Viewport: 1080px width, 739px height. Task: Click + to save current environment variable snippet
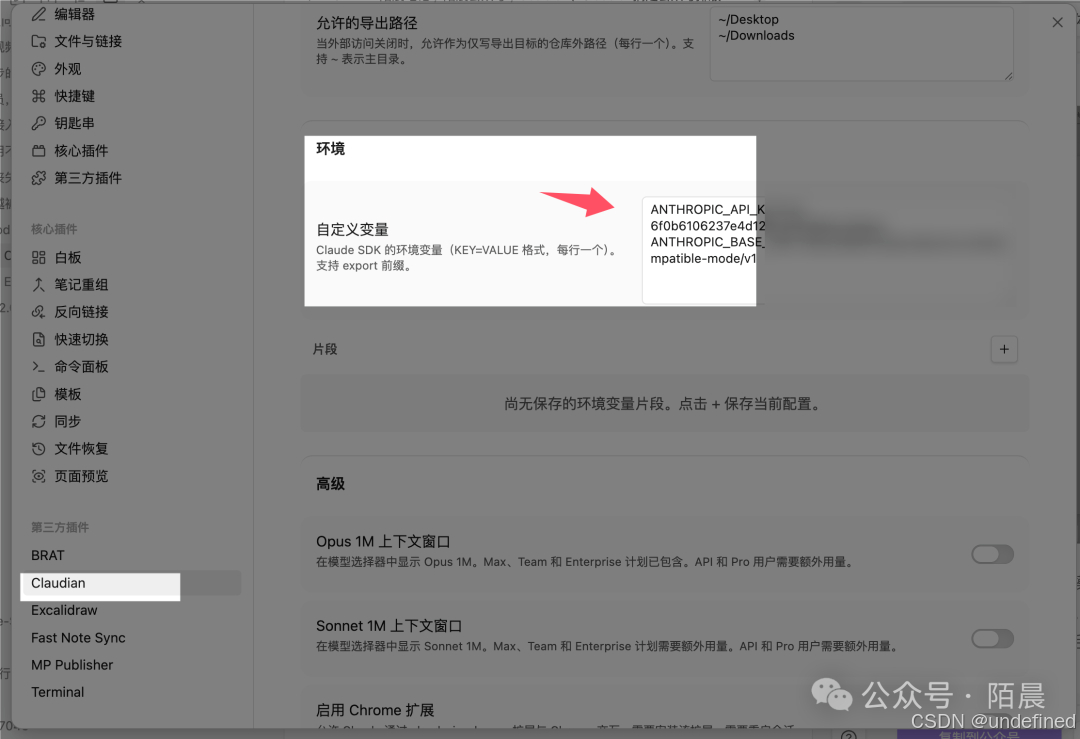click(1004, 349)
